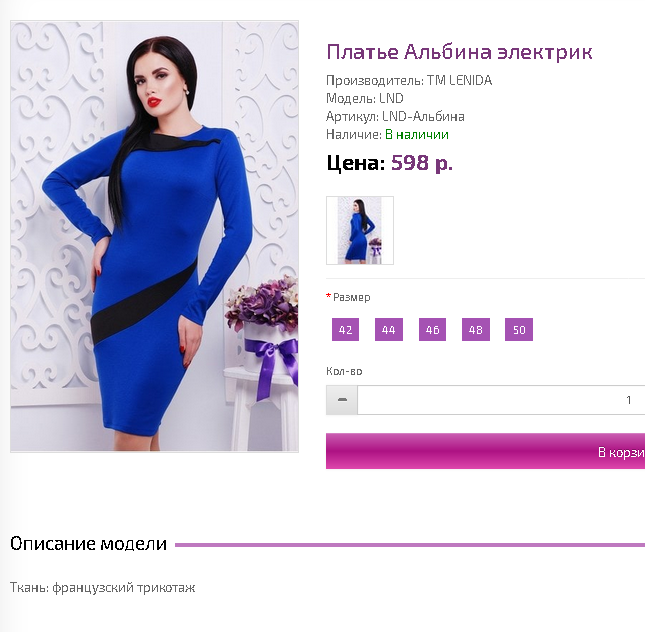The height and width of the screenshot is (632, 645).
Task: Click the 598 р. price value
Action: tap(422, 163)
